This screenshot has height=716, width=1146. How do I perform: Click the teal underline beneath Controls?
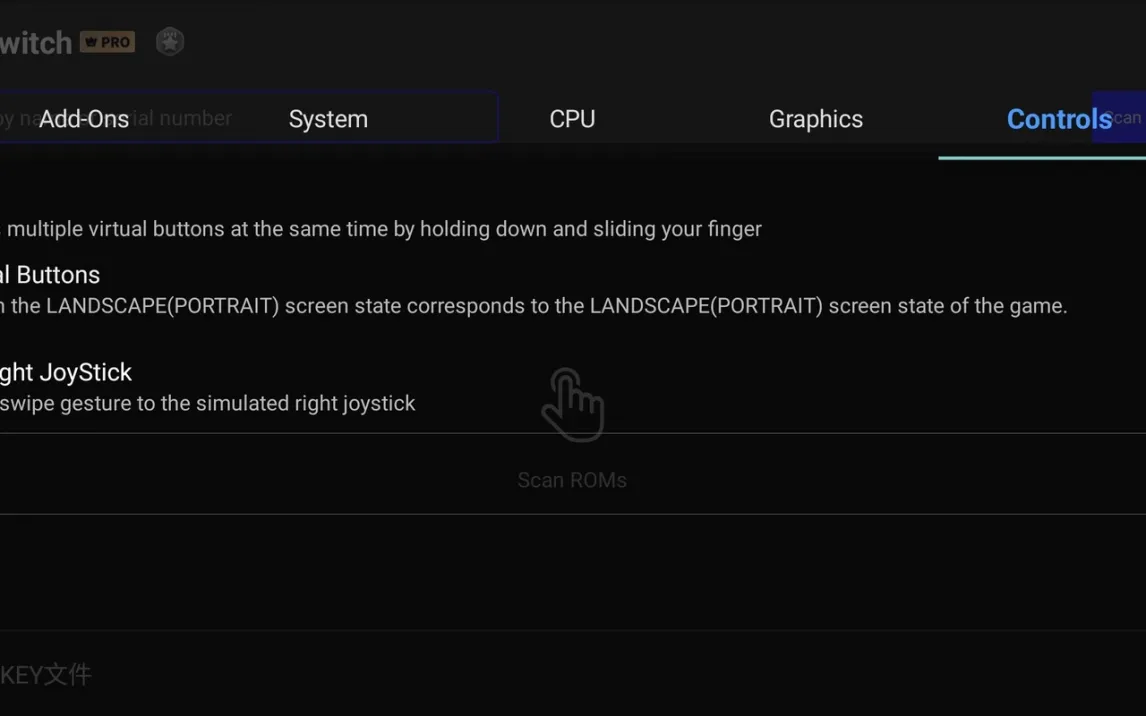click(1042, 157)
